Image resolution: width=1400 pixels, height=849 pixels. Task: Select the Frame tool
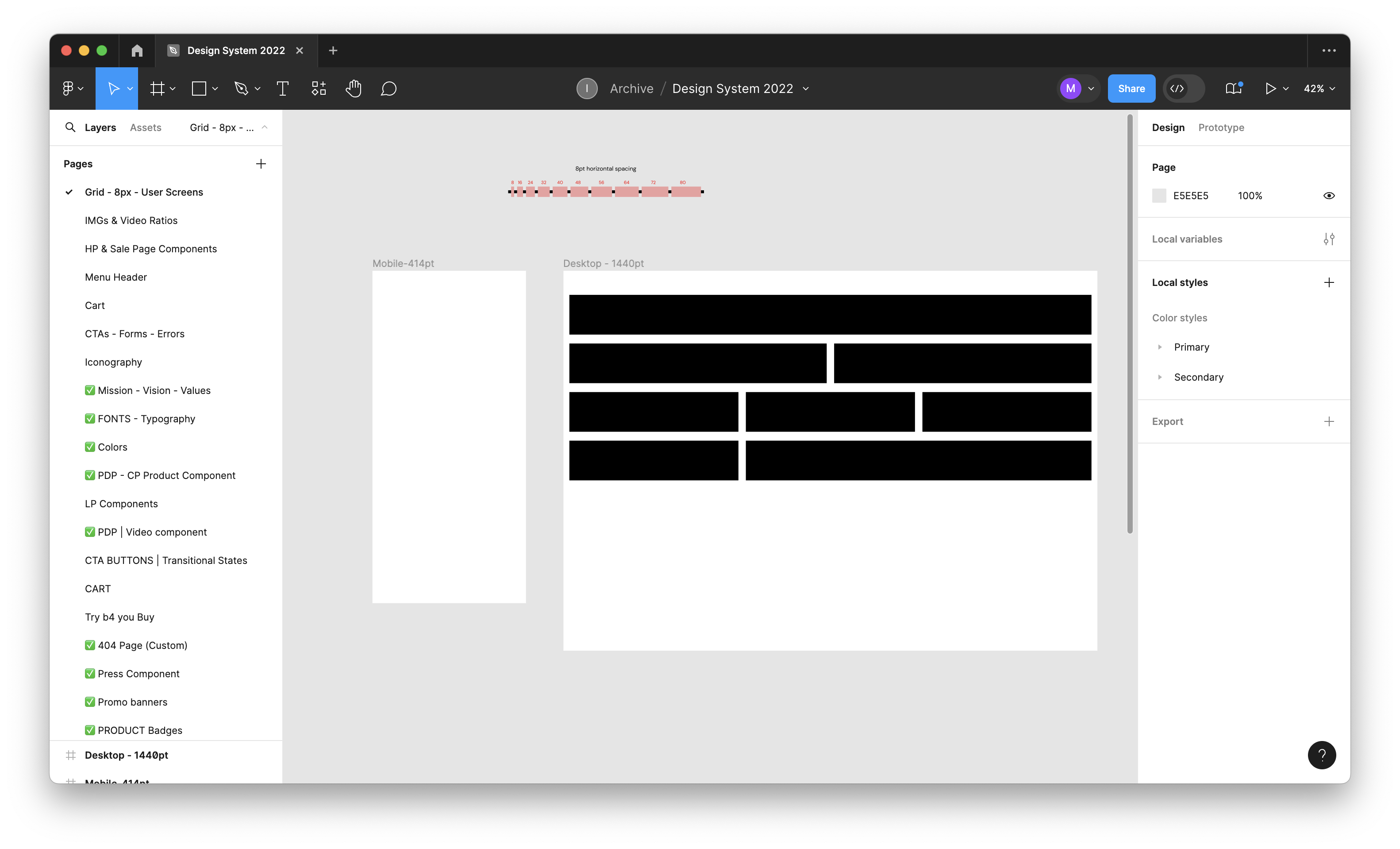tap(157, 88)
